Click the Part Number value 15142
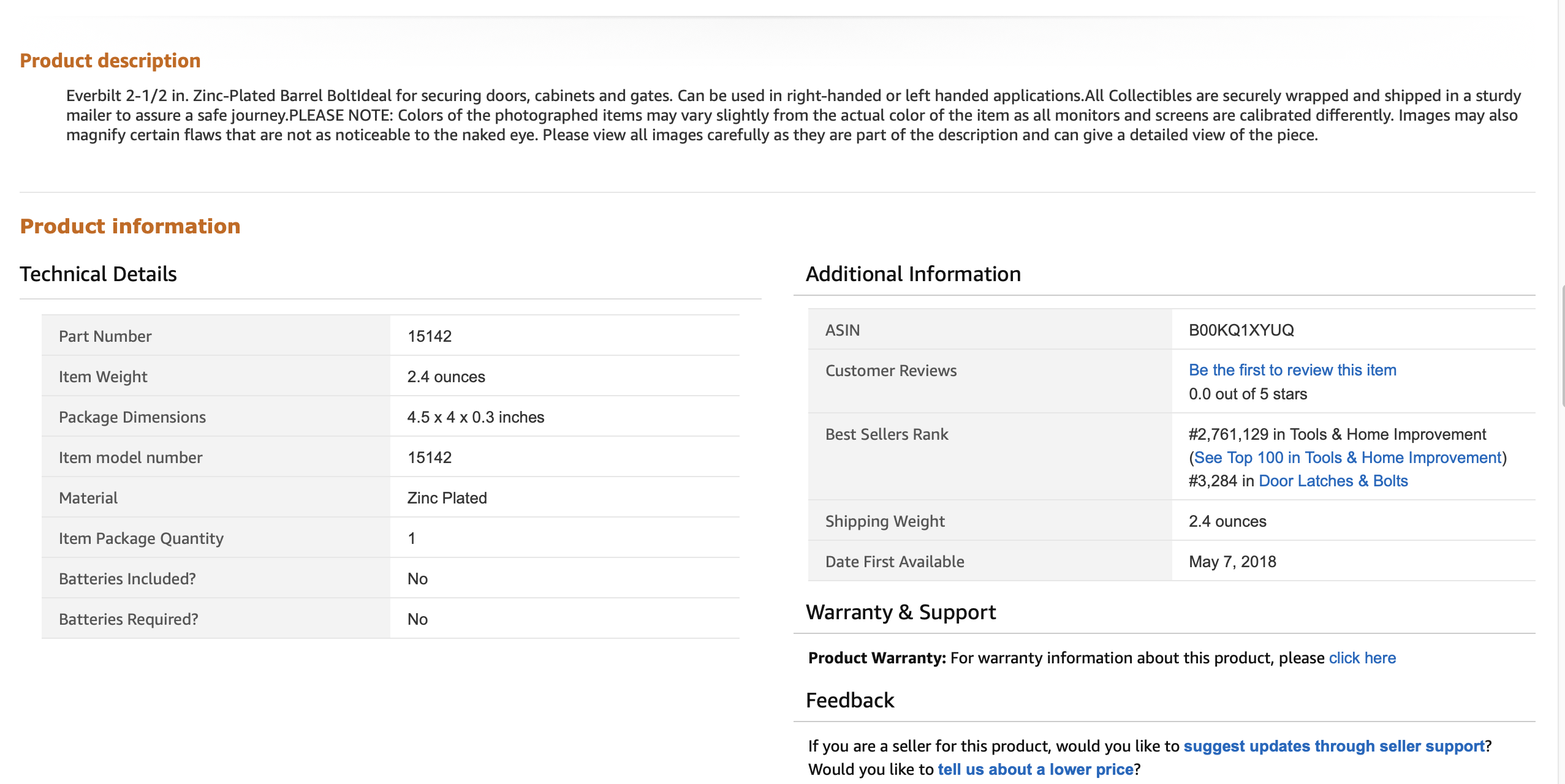 click(x=429, y=336)
